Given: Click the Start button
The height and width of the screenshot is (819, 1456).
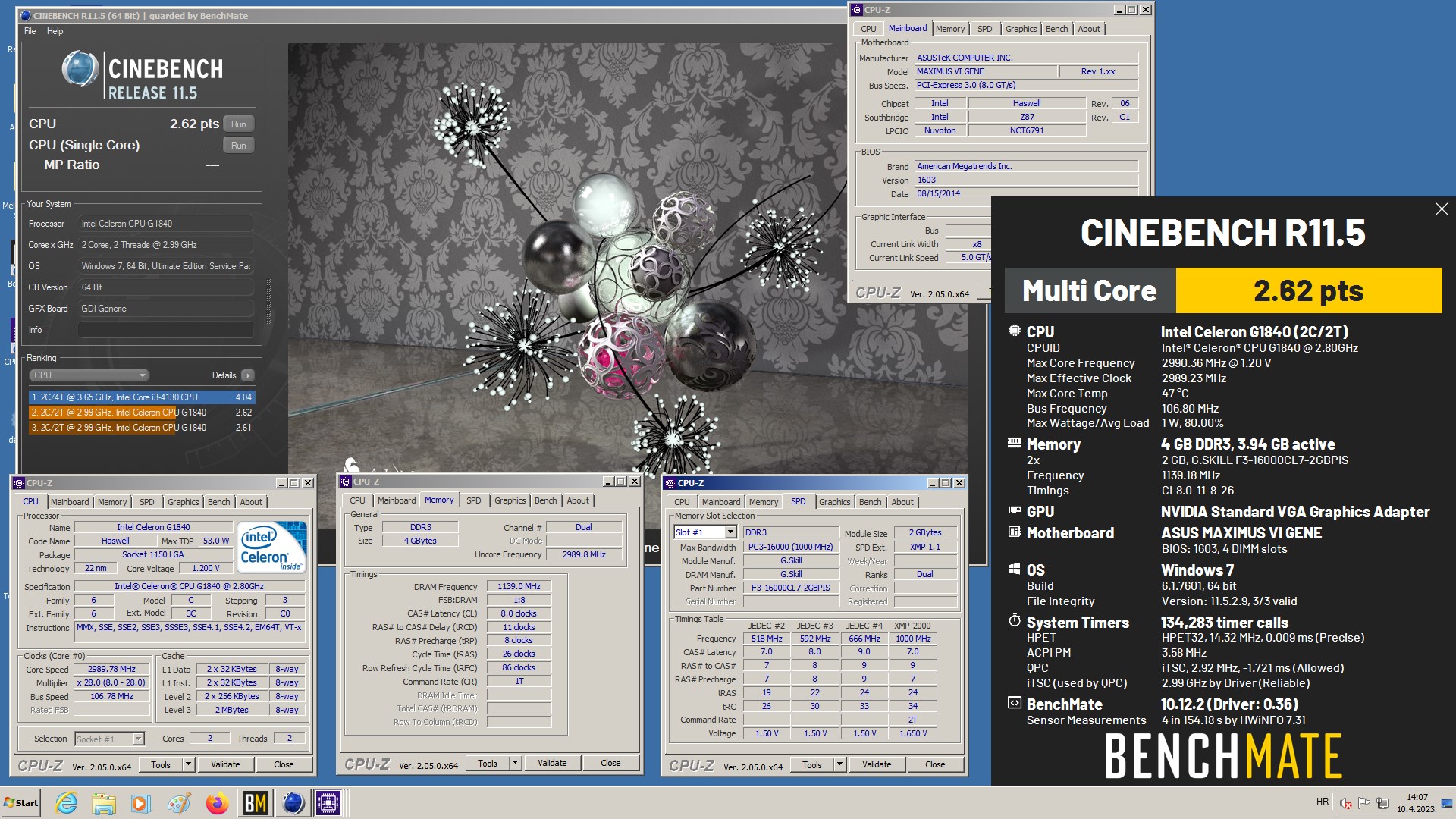Looking at the screenshot, I should pos(21,802).
